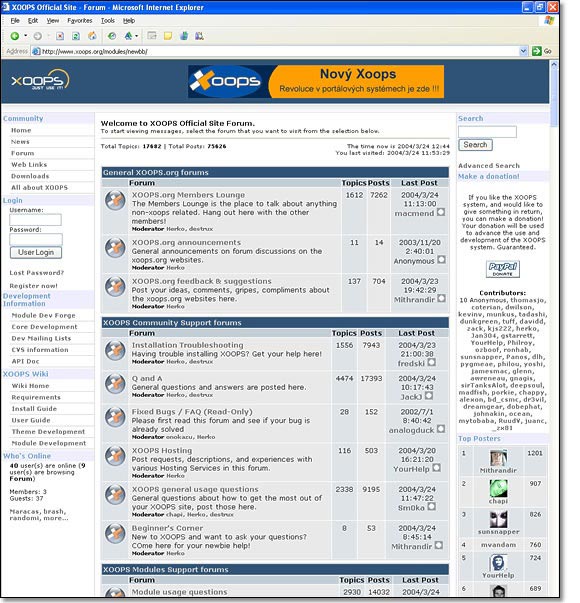Open the Nový Xoops banner advertisement
The height and width of the screenshot is (603, 580).
316,82
